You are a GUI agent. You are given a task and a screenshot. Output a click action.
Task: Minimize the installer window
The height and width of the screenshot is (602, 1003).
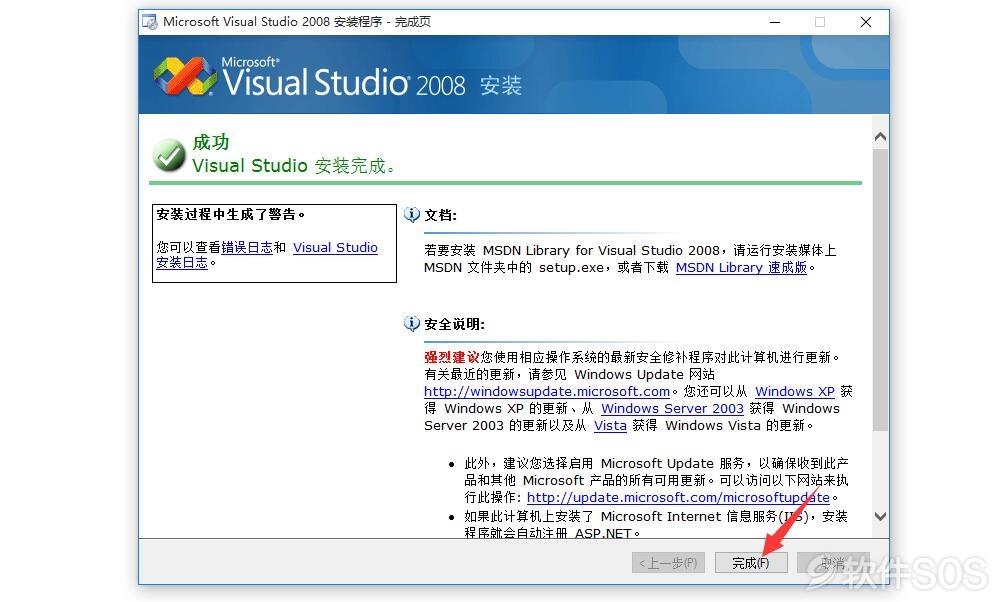775,22
